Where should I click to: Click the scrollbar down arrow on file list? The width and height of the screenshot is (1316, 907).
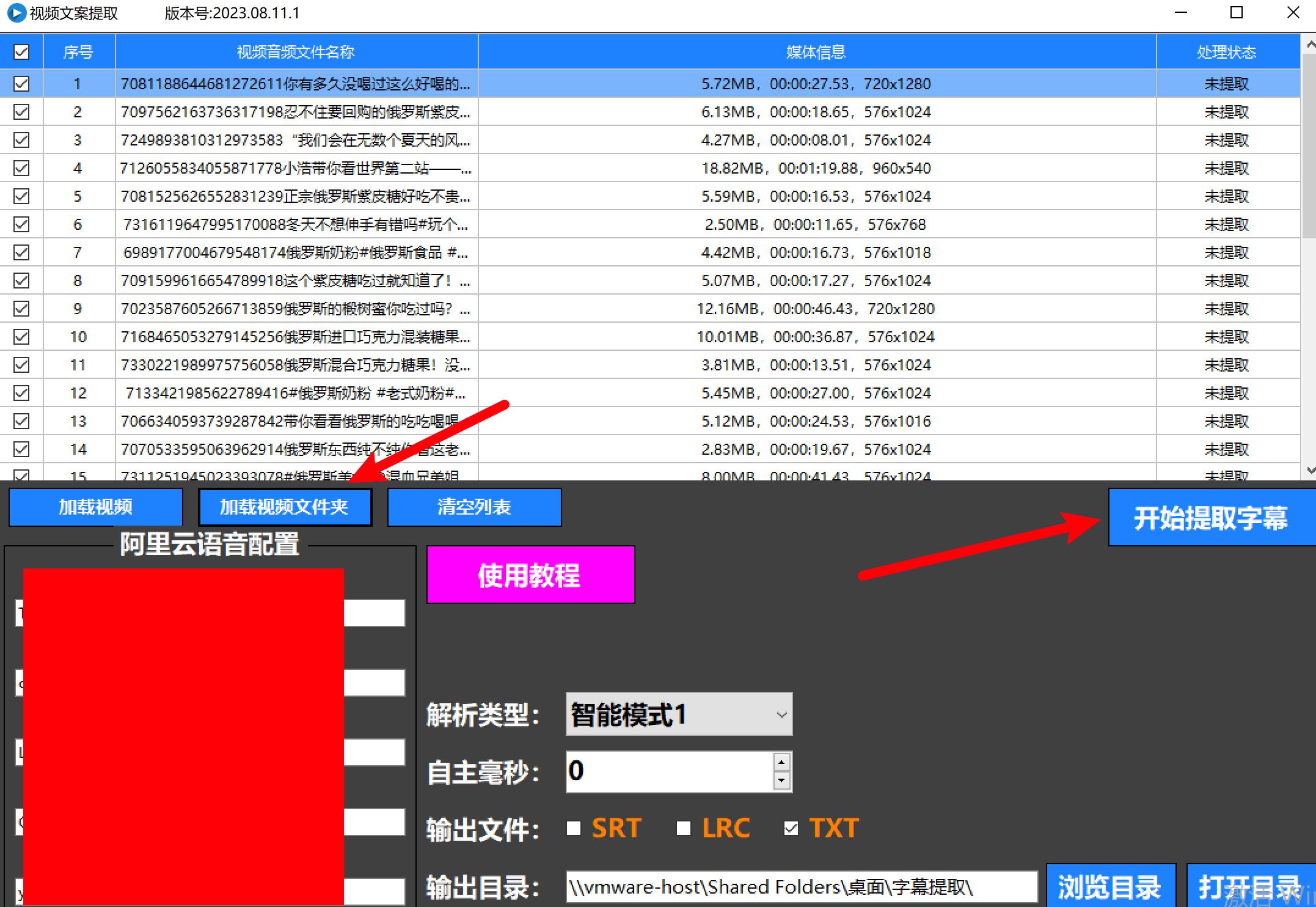click(x=1309, y=471)
